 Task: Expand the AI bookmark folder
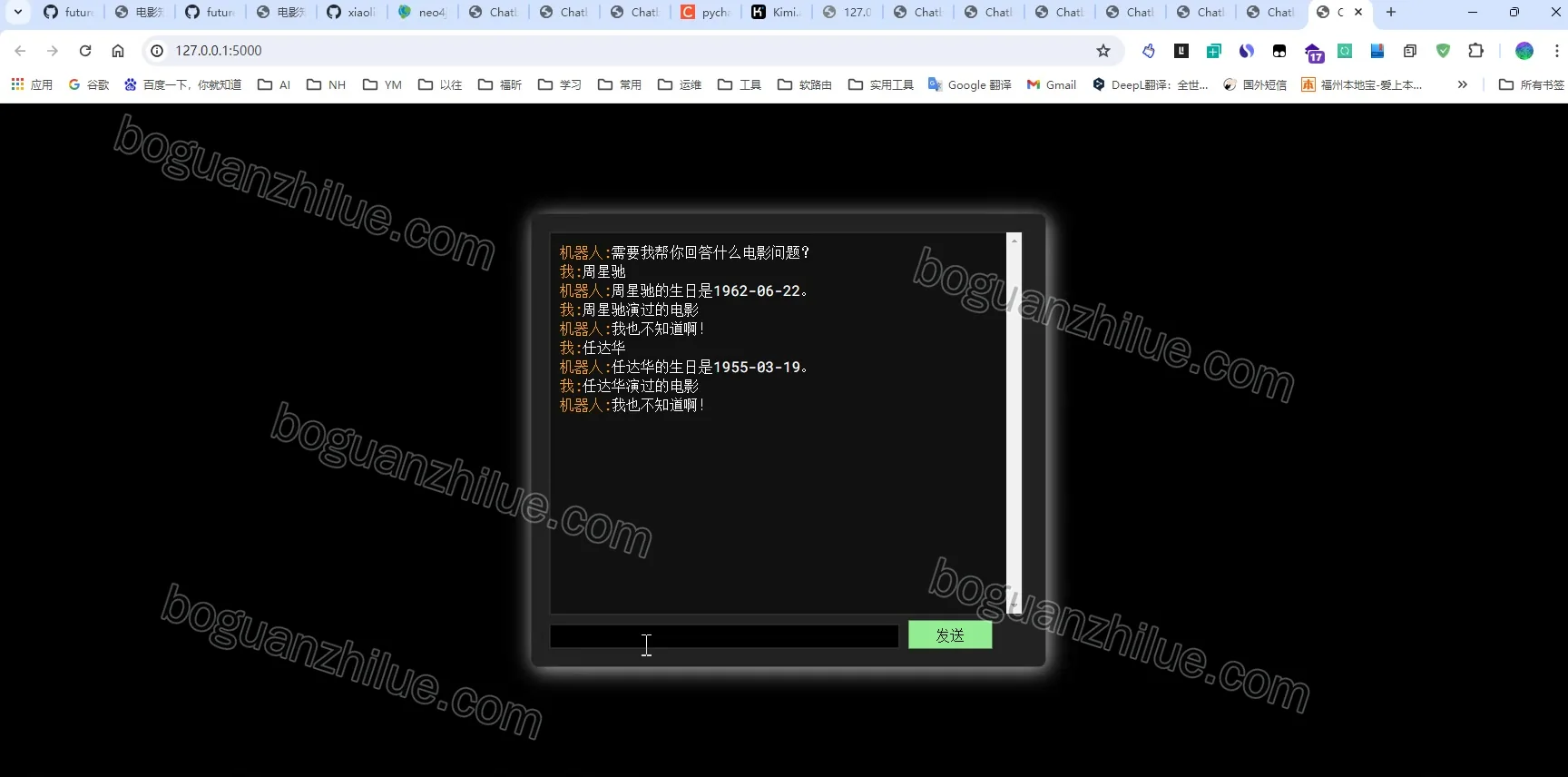point(274,84)
